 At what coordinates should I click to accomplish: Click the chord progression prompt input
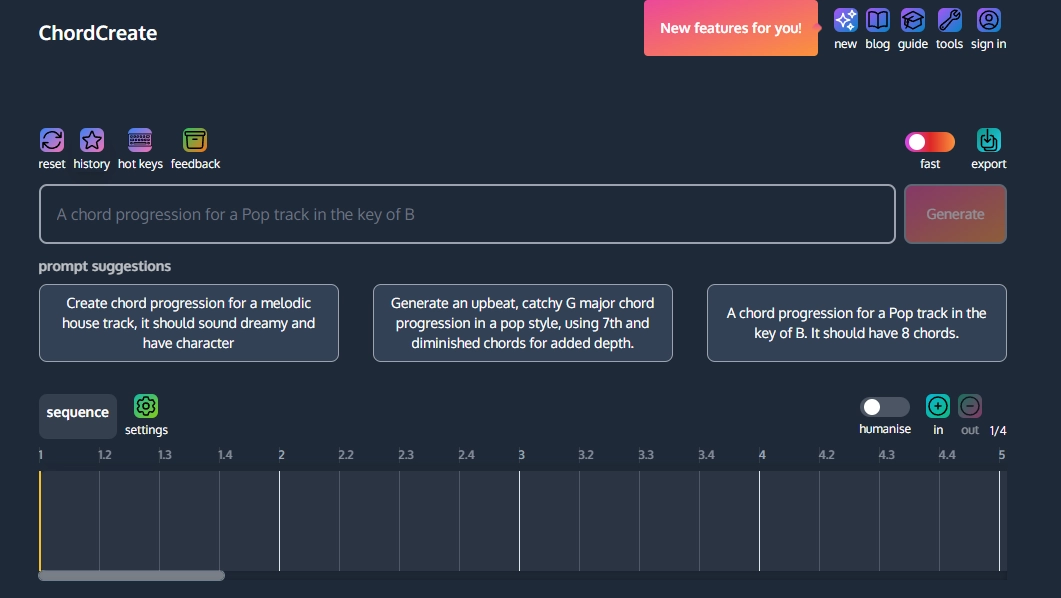pyautogui.click(x=466, y=213)
